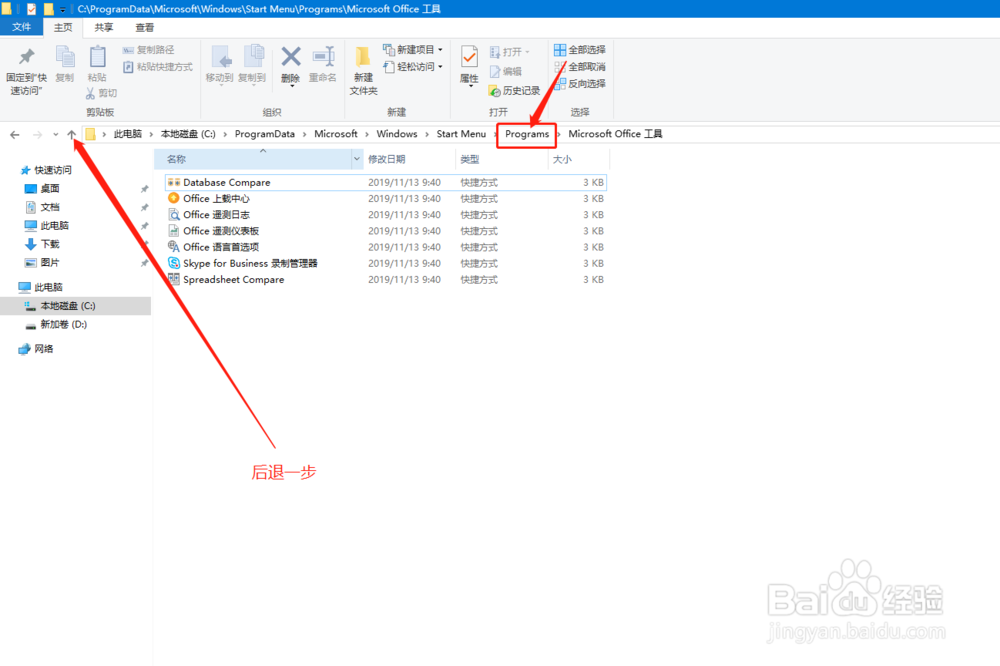Click Microsoft Office 工具 breadcrumb
The image size is (1000, 666).
[x=615, y=134]
